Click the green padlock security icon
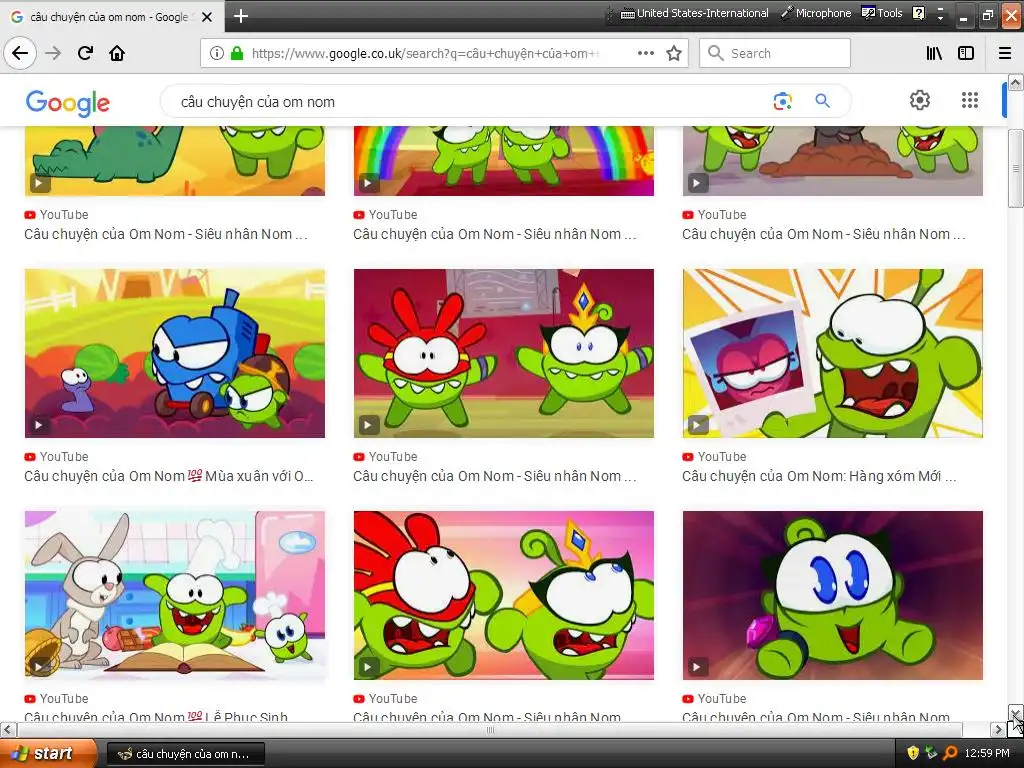The width and height of the screenshot is (1024, 768). [237, 53]
